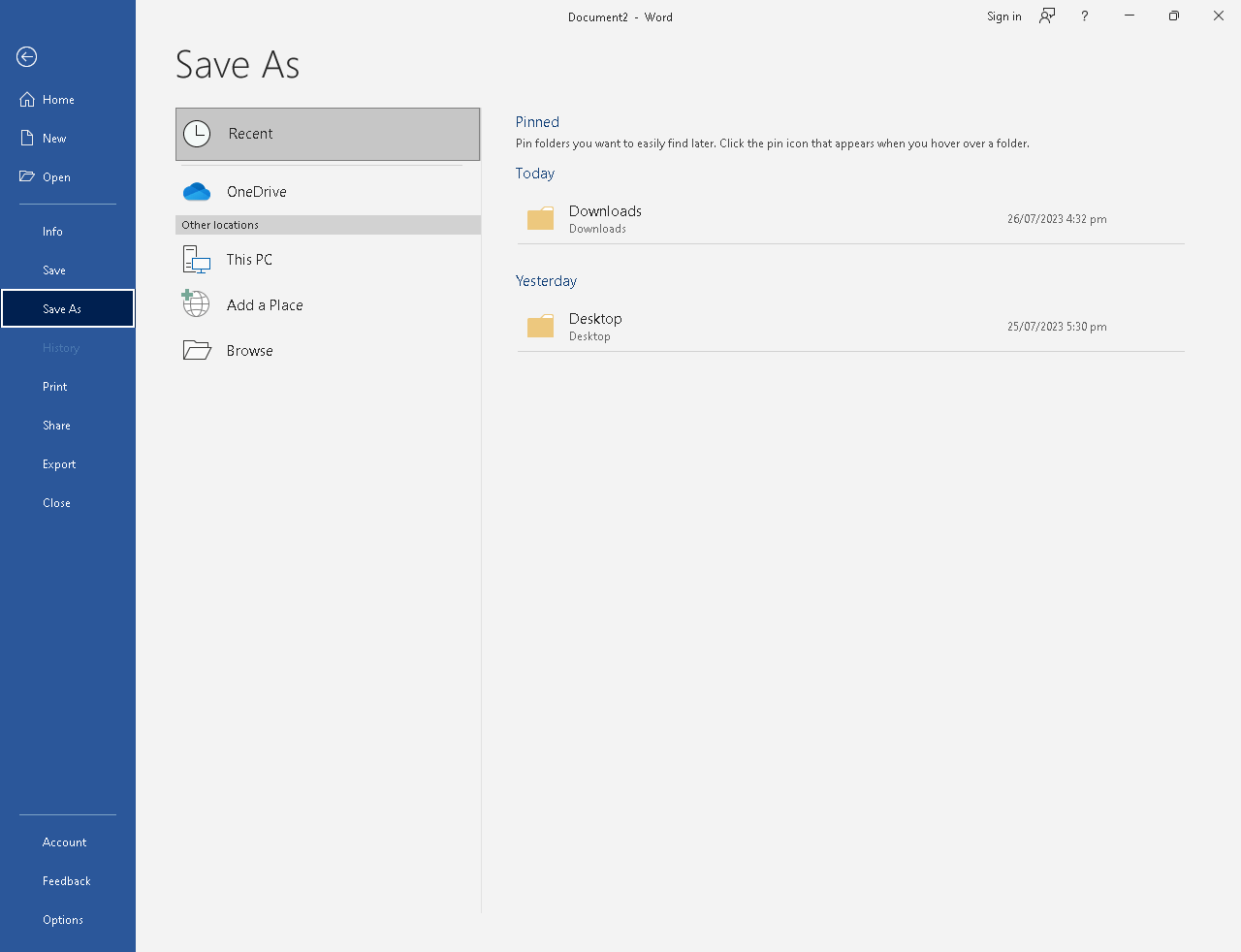Image resolution: width=1241 pixels, height=952 pixels.
Task: Close the Word window
Action: 1219,16
